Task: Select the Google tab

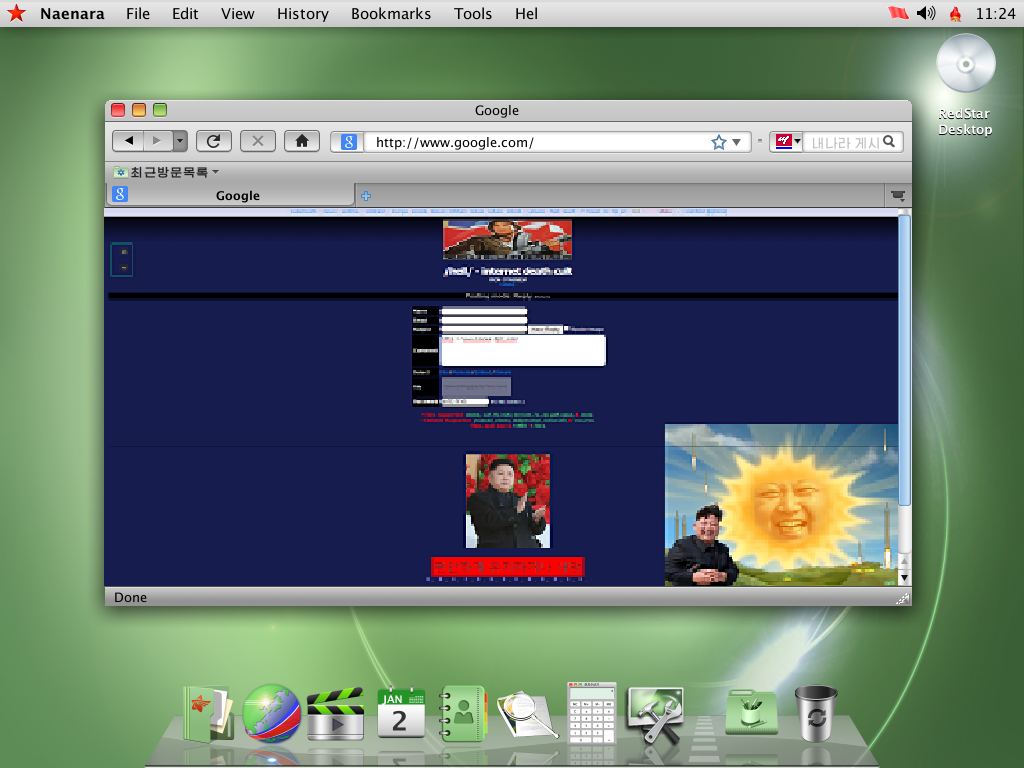Action: (x=238, y=196)
